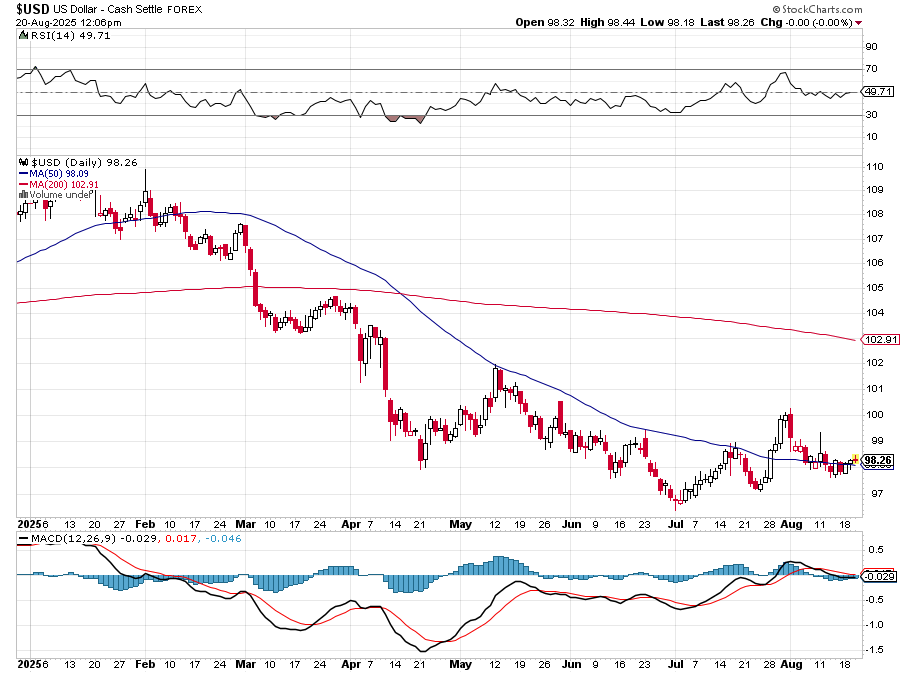Click the $USD ticker symbol title
Image resolution: width=900 pixels, height=673 pixels.
pyautogui.click(x=37, y=8)
